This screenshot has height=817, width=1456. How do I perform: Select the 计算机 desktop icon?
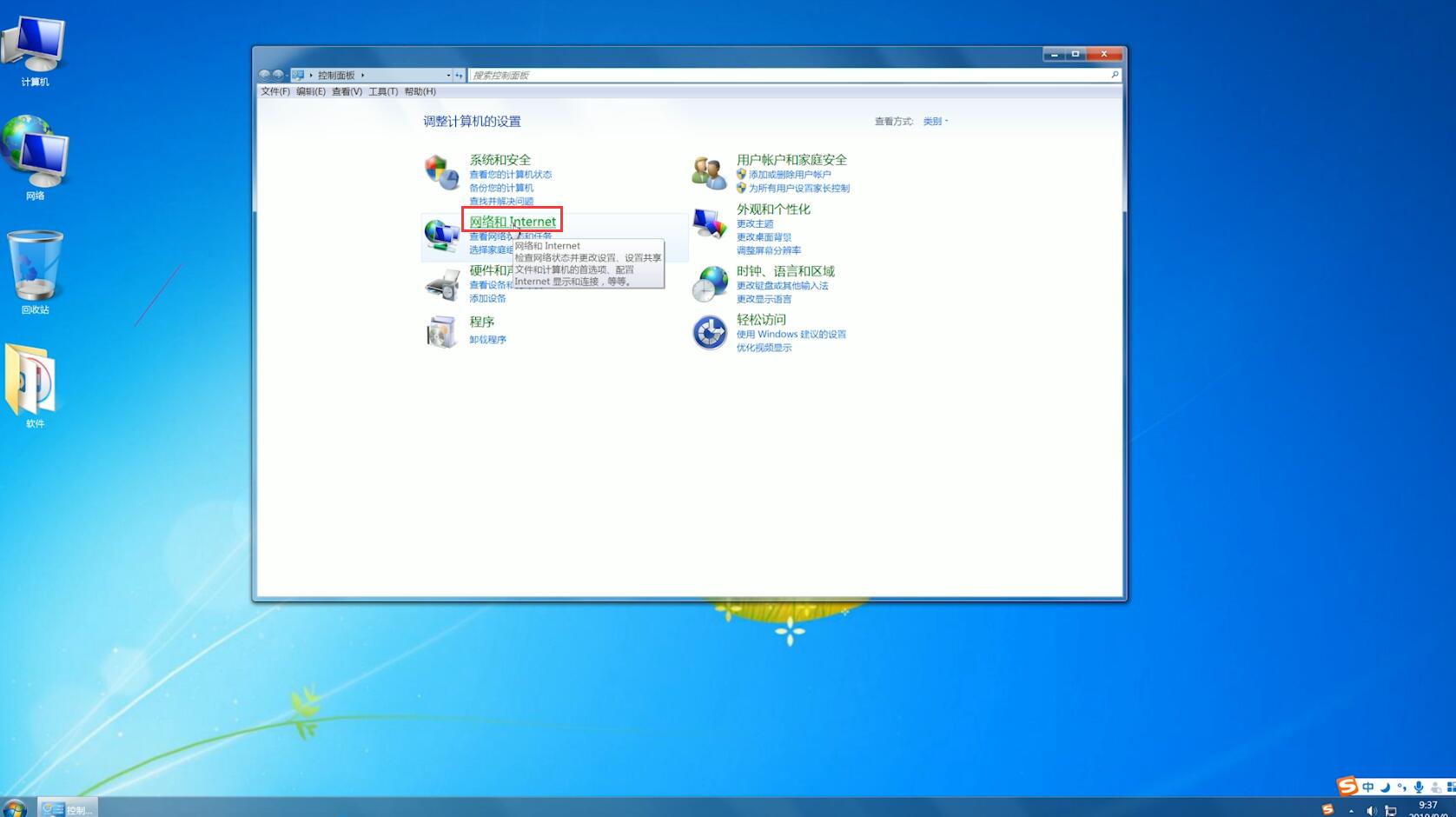35,50
